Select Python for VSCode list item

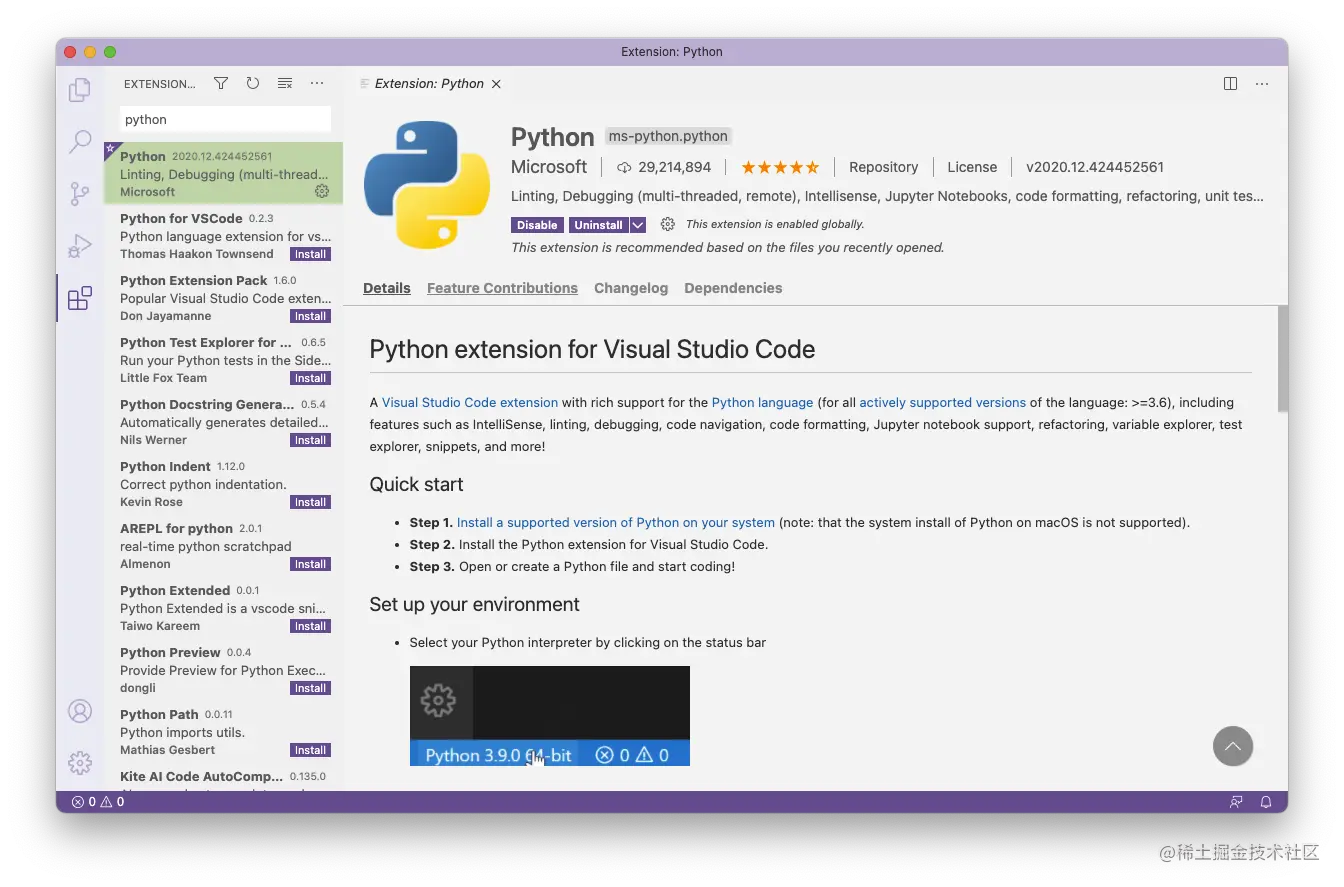tap(224, 235)
